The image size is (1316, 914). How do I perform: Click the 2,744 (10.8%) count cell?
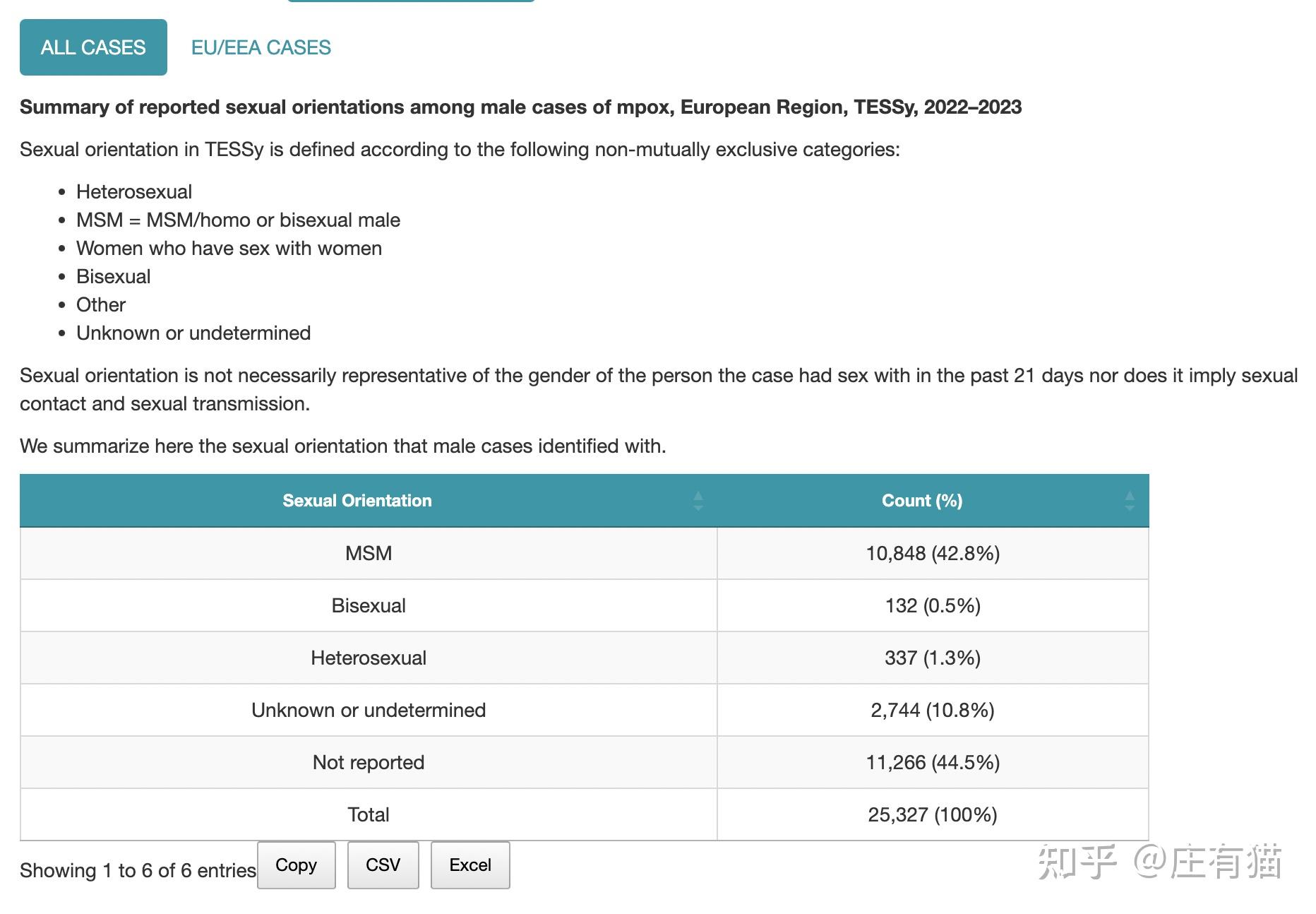933,710
